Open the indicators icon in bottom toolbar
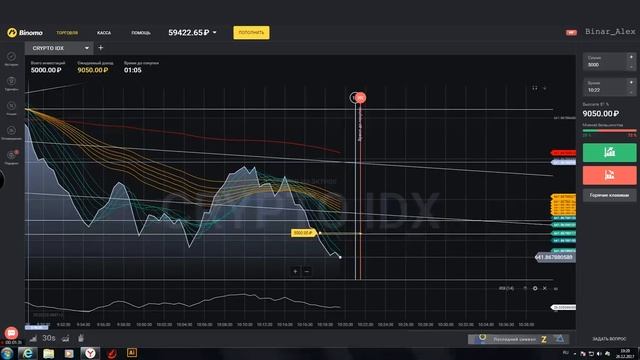 (x=65, y=338)
